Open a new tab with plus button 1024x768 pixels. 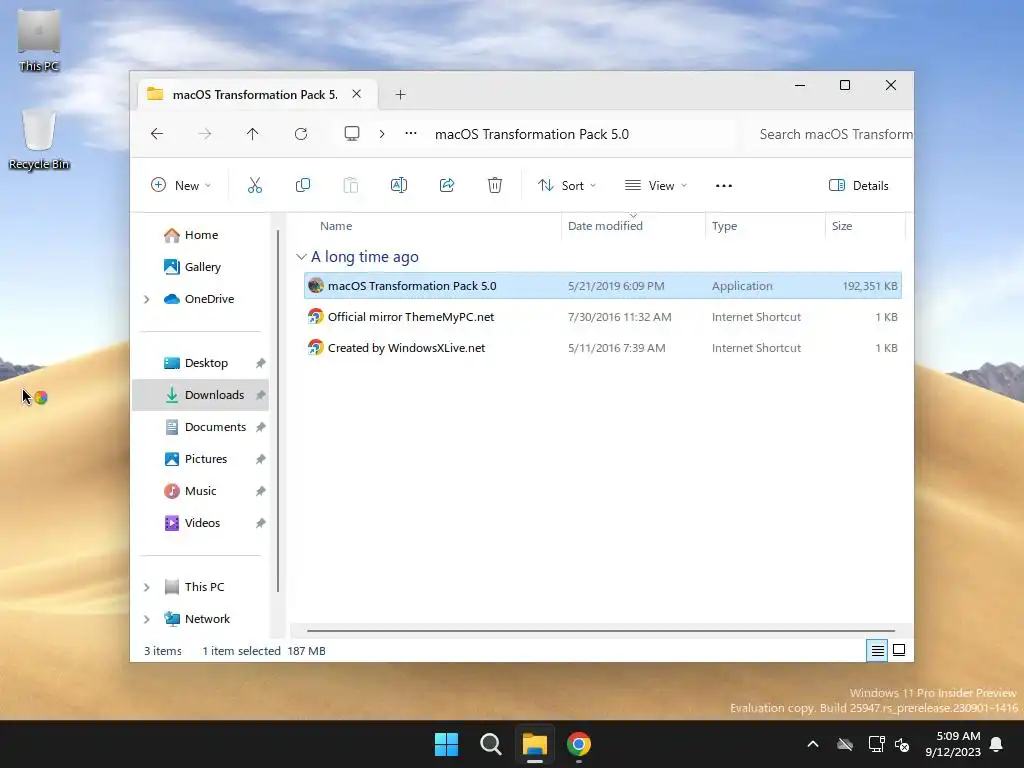tap(400, 95)
